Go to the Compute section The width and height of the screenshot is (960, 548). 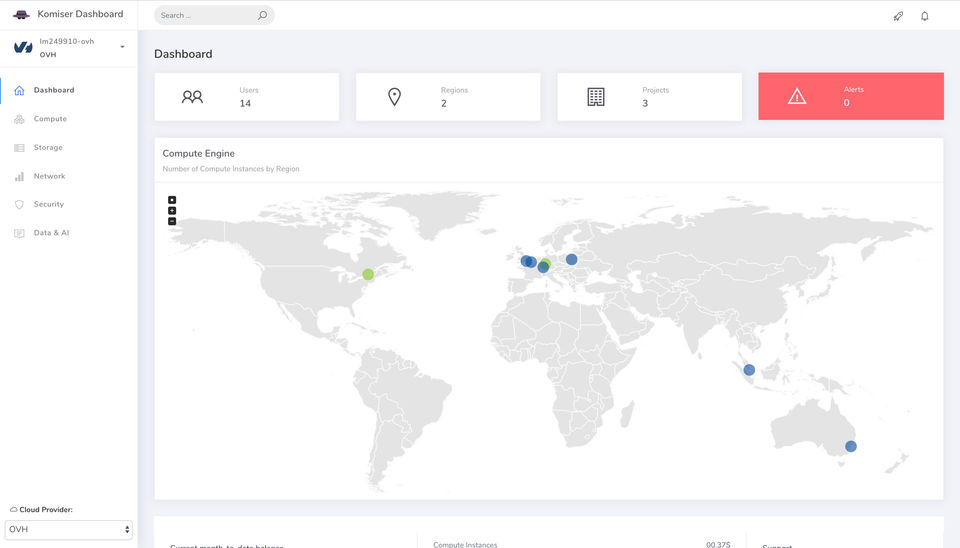(50, 119)
